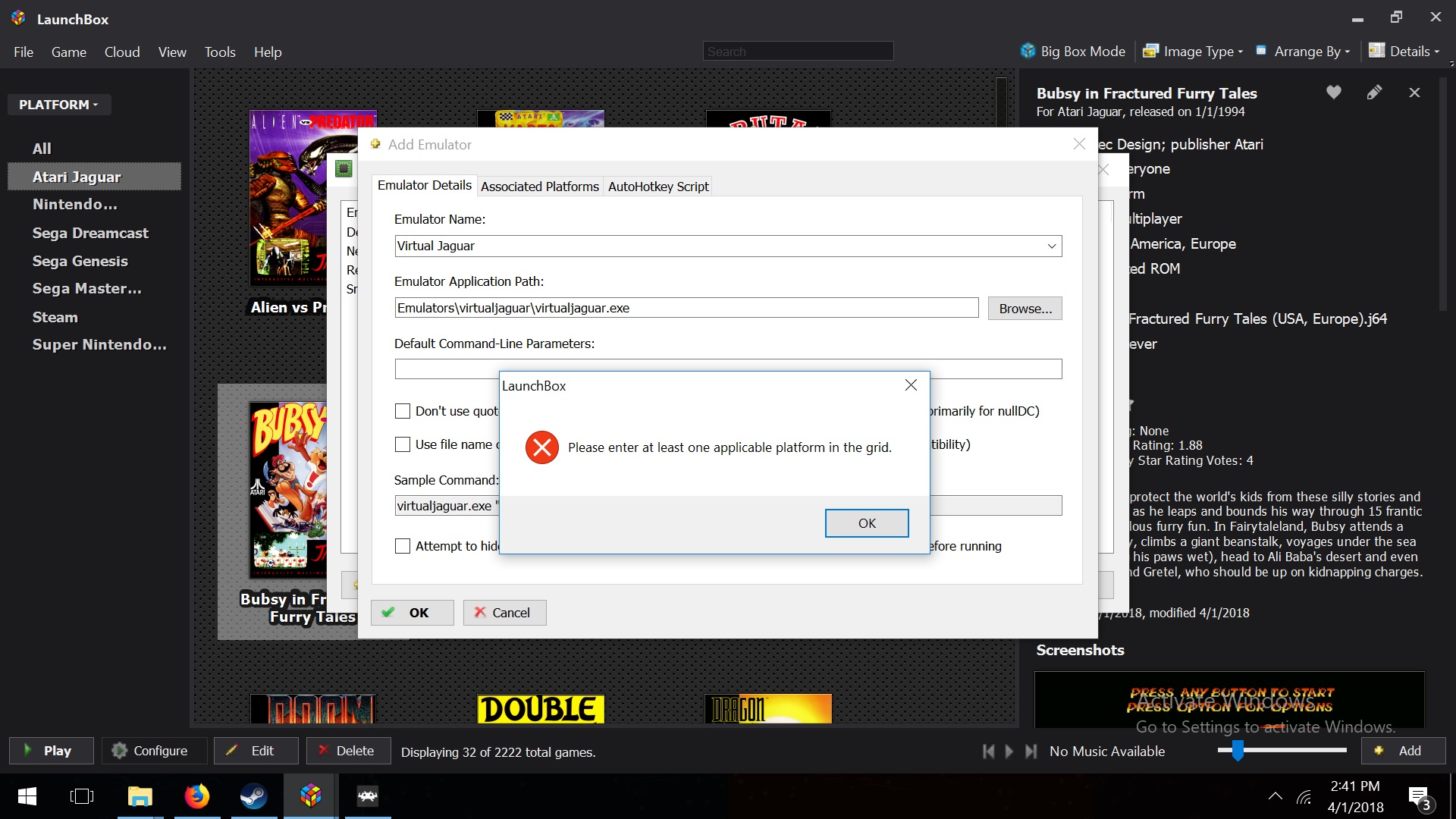Open the Windows Start menu
The width and height of the screenshot is (1456, 819).
27,796
